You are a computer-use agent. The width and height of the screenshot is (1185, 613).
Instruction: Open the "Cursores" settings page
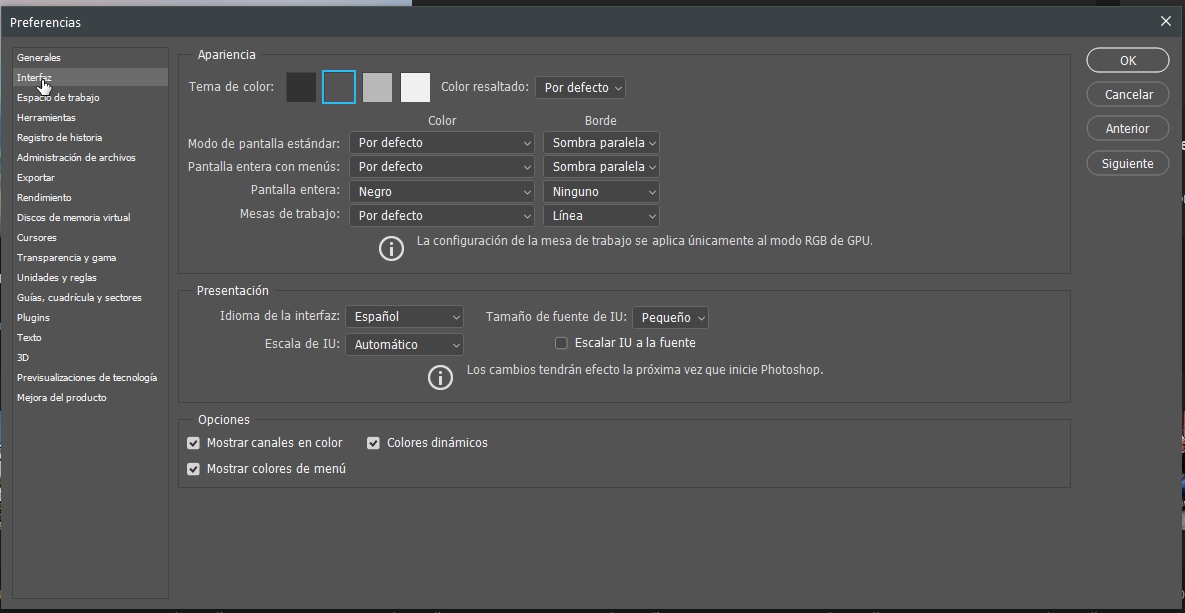pos(37,237)
